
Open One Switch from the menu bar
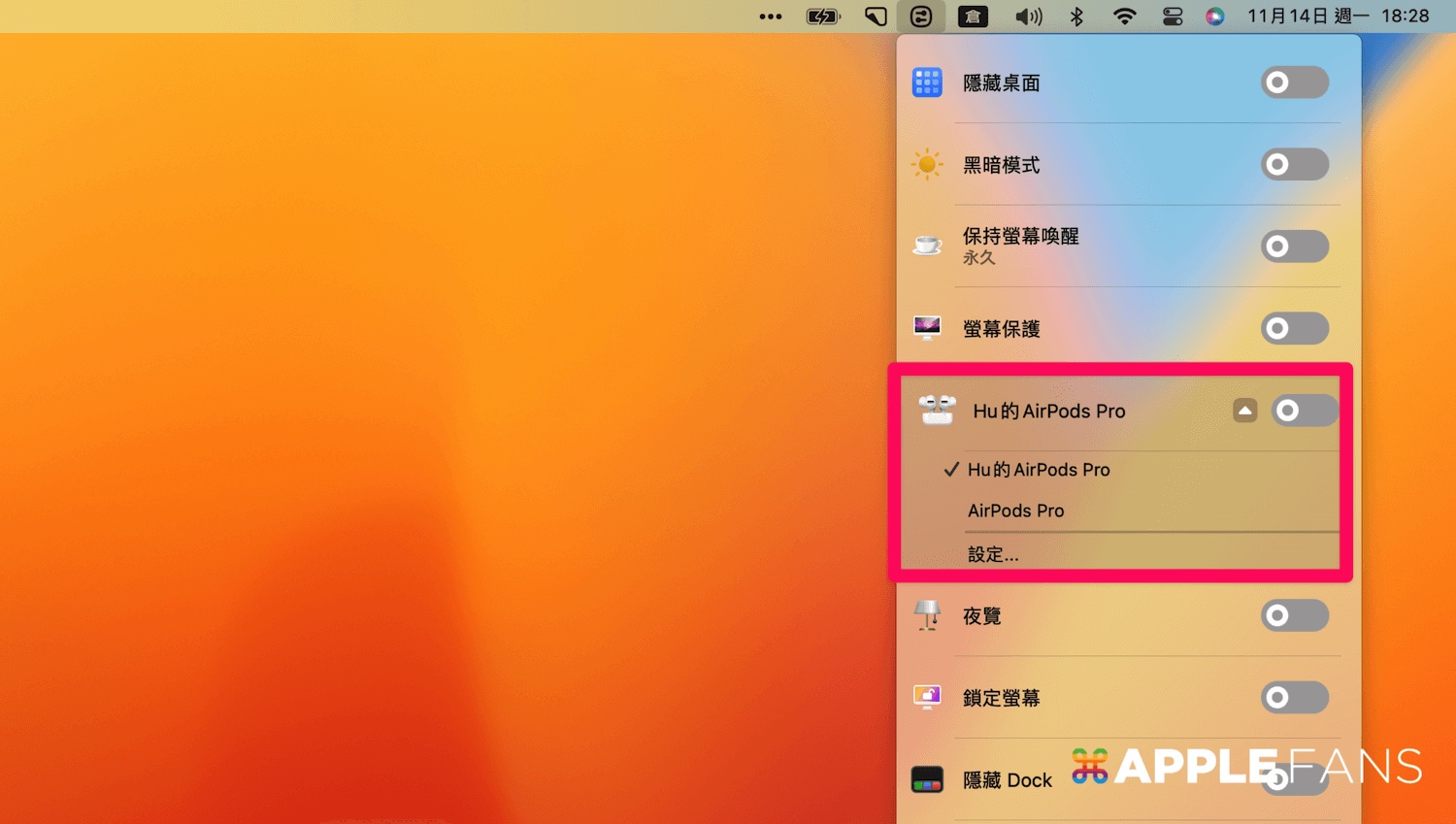click(921, 16)
